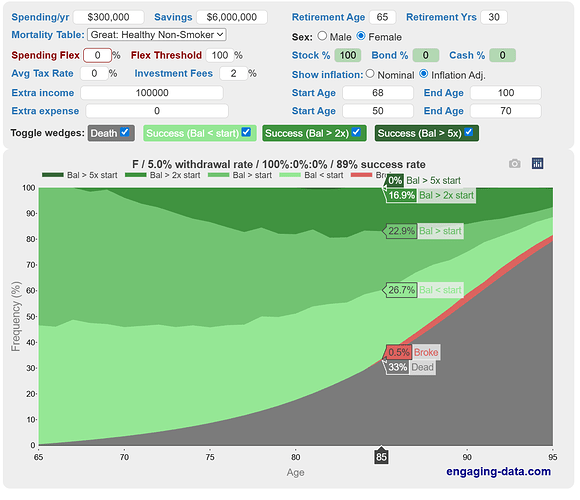Image resolution: width=580 pixels, height=500 pixels.
Task: Toggle the Death wedge checkbox
Action: pyautogui.click(x=125, y=132)
